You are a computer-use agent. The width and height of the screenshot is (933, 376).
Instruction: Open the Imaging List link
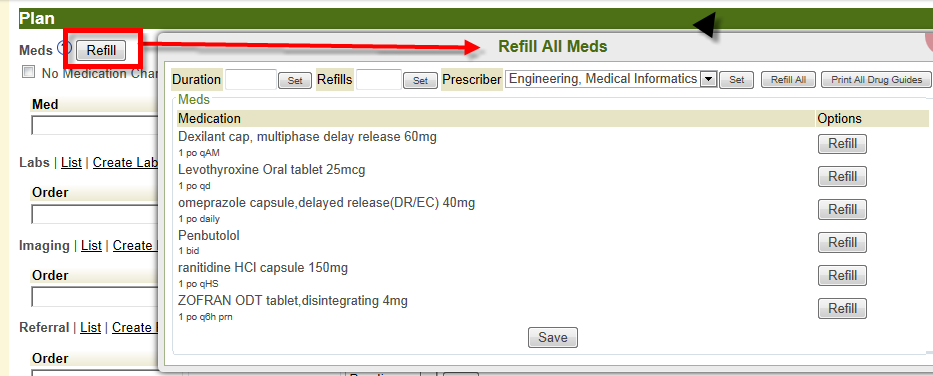[91, 245]
